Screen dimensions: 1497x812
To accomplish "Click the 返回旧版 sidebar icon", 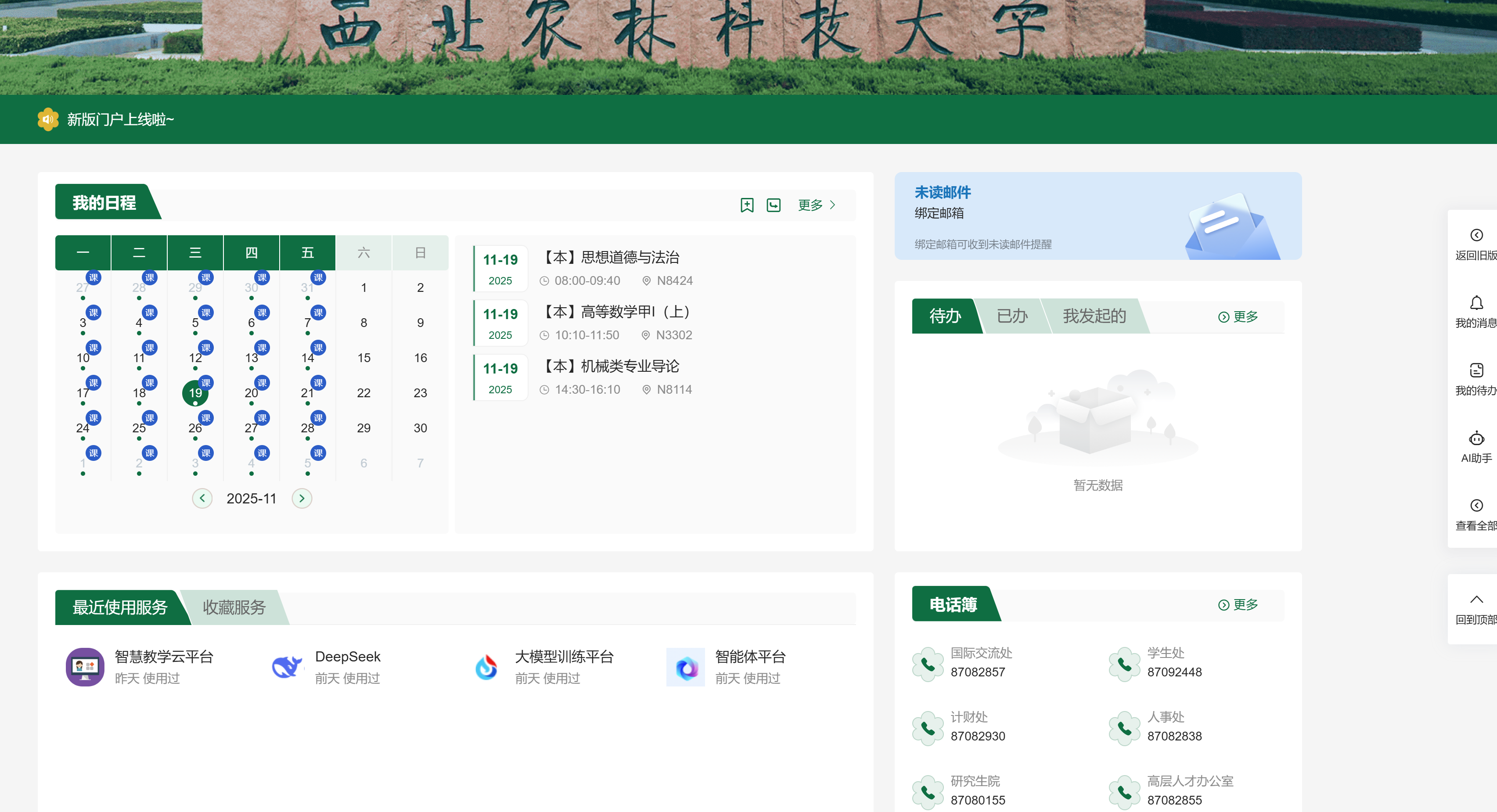I will 1477,235.
